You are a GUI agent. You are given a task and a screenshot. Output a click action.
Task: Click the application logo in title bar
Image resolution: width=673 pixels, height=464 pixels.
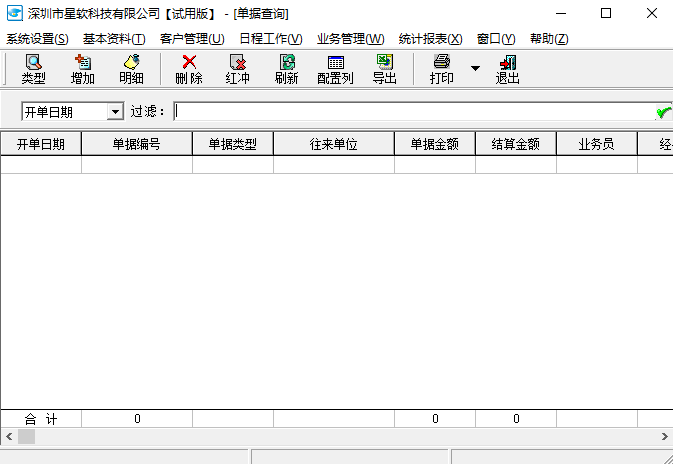pos(14,14)
